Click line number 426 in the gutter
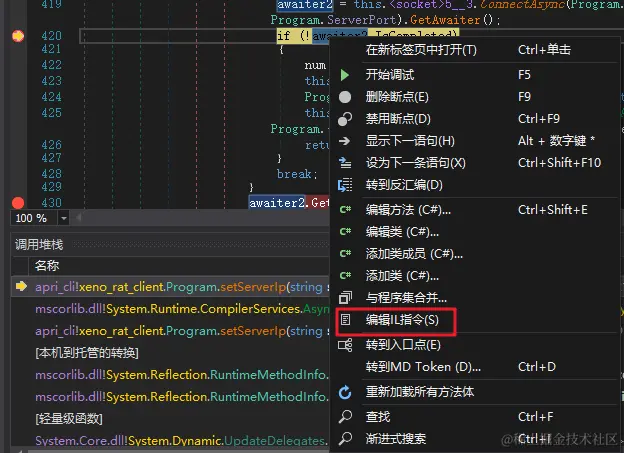624x453 pixels. tap(51, 144)
